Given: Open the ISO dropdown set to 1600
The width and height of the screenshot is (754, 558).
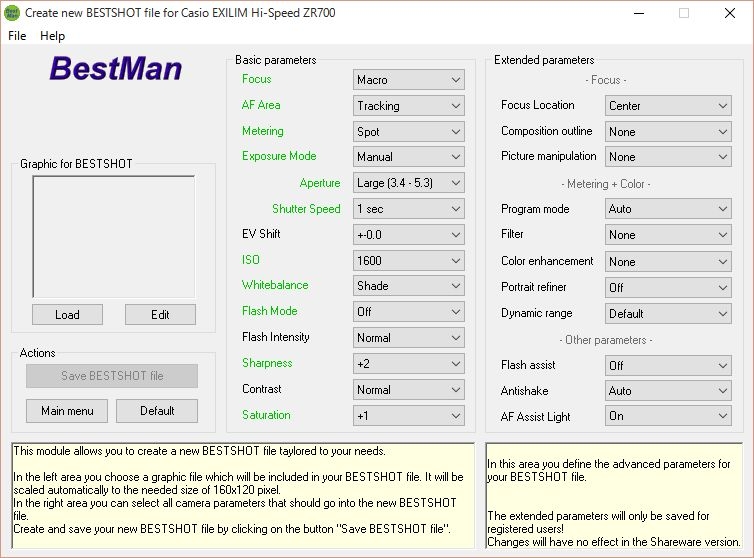Looking at the screenshot, I should [408, 261].
